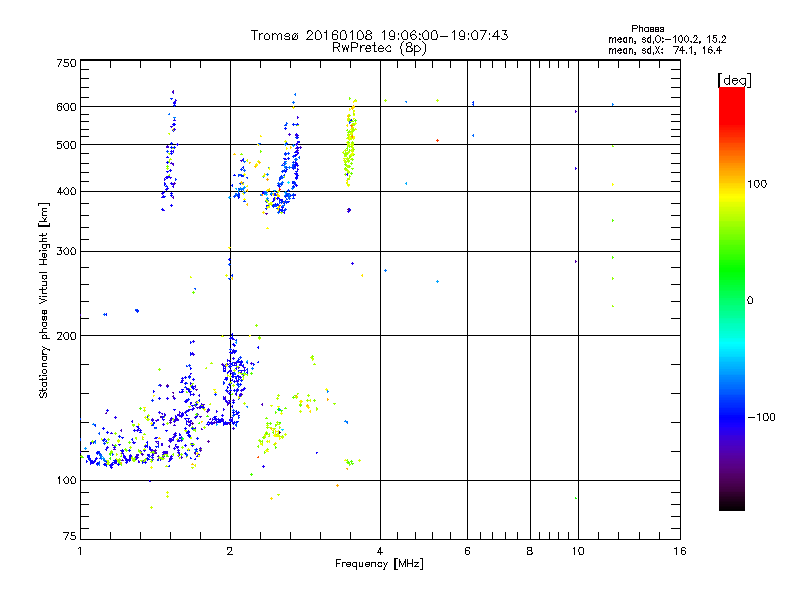The height and width of the screenshot is (600, 800).
Task: Click the y-axis tick label "75"
Action: [x=70, y=536]
